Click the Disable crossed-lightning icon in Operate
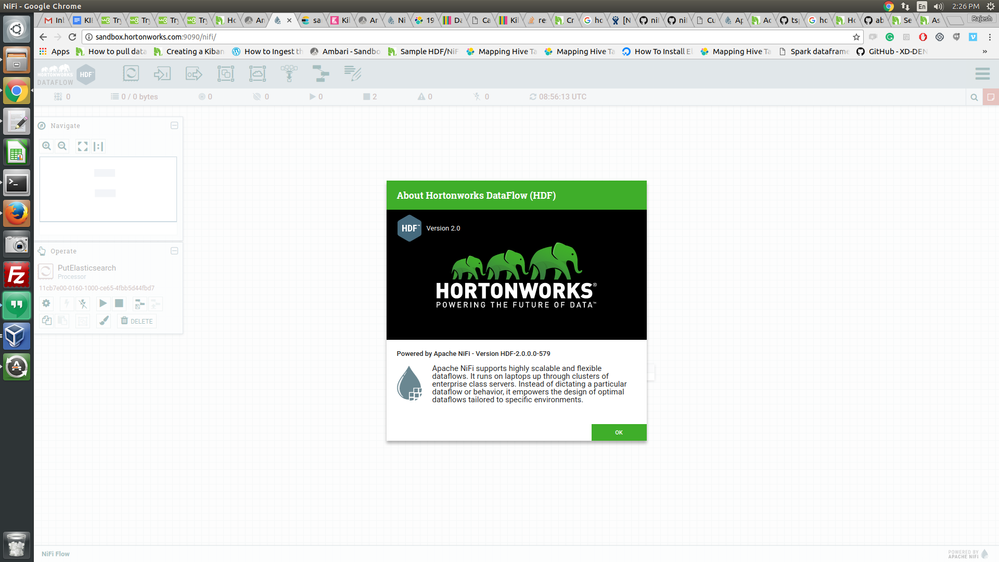 point(83,303)
